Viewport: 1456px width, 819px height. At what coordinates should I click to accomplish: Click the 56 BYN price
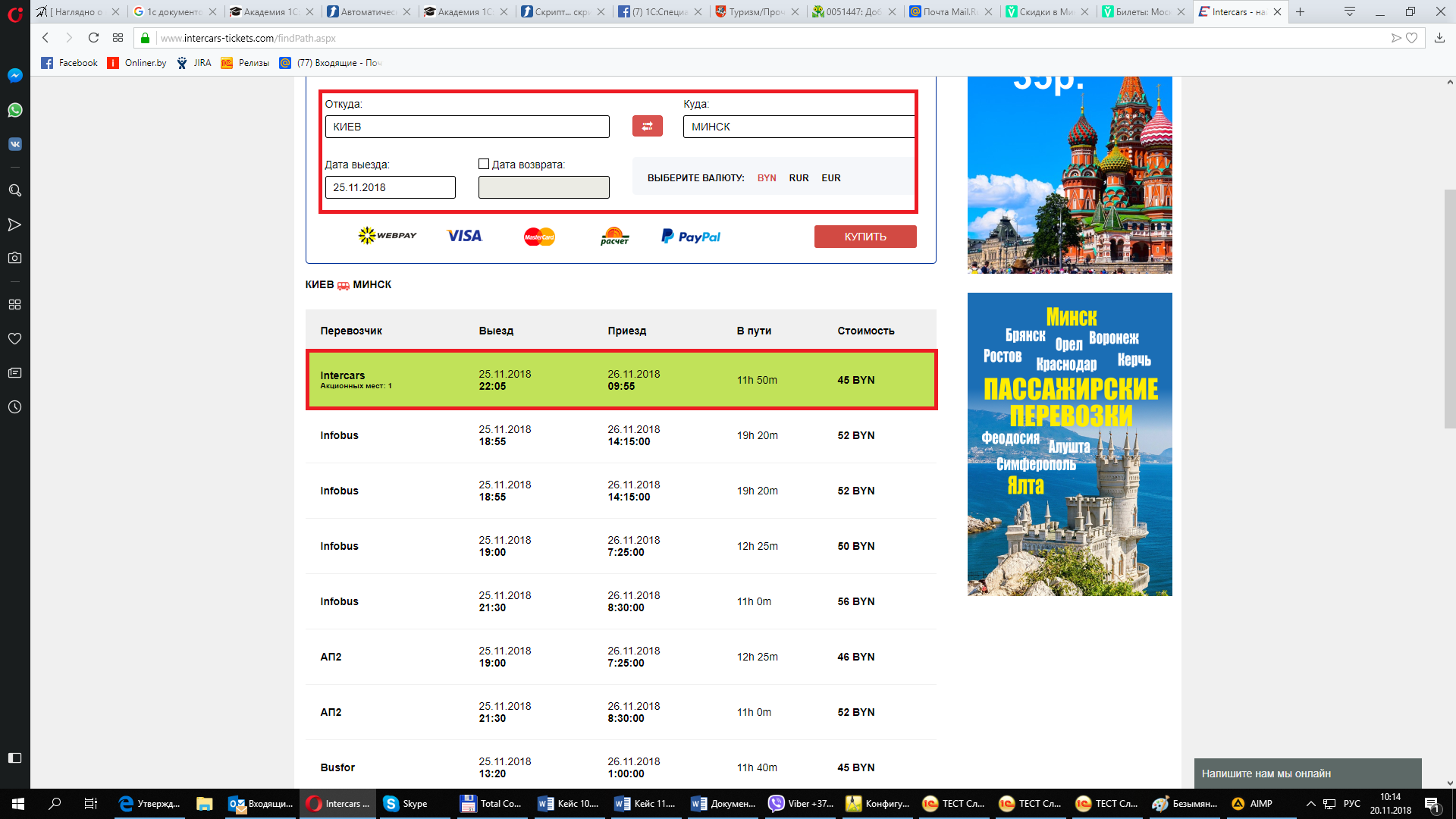[856, 601]
